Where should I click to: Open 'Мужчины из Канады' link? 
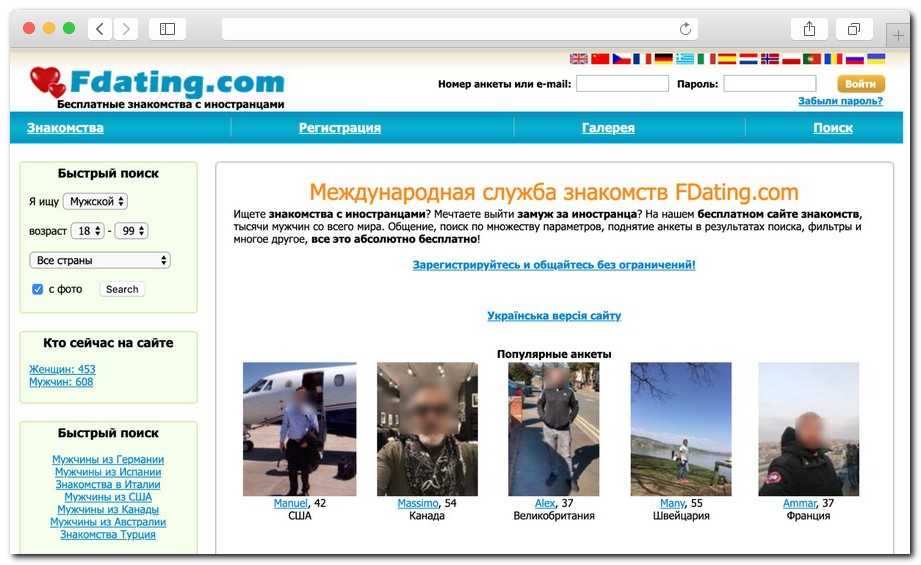(108, 510)
